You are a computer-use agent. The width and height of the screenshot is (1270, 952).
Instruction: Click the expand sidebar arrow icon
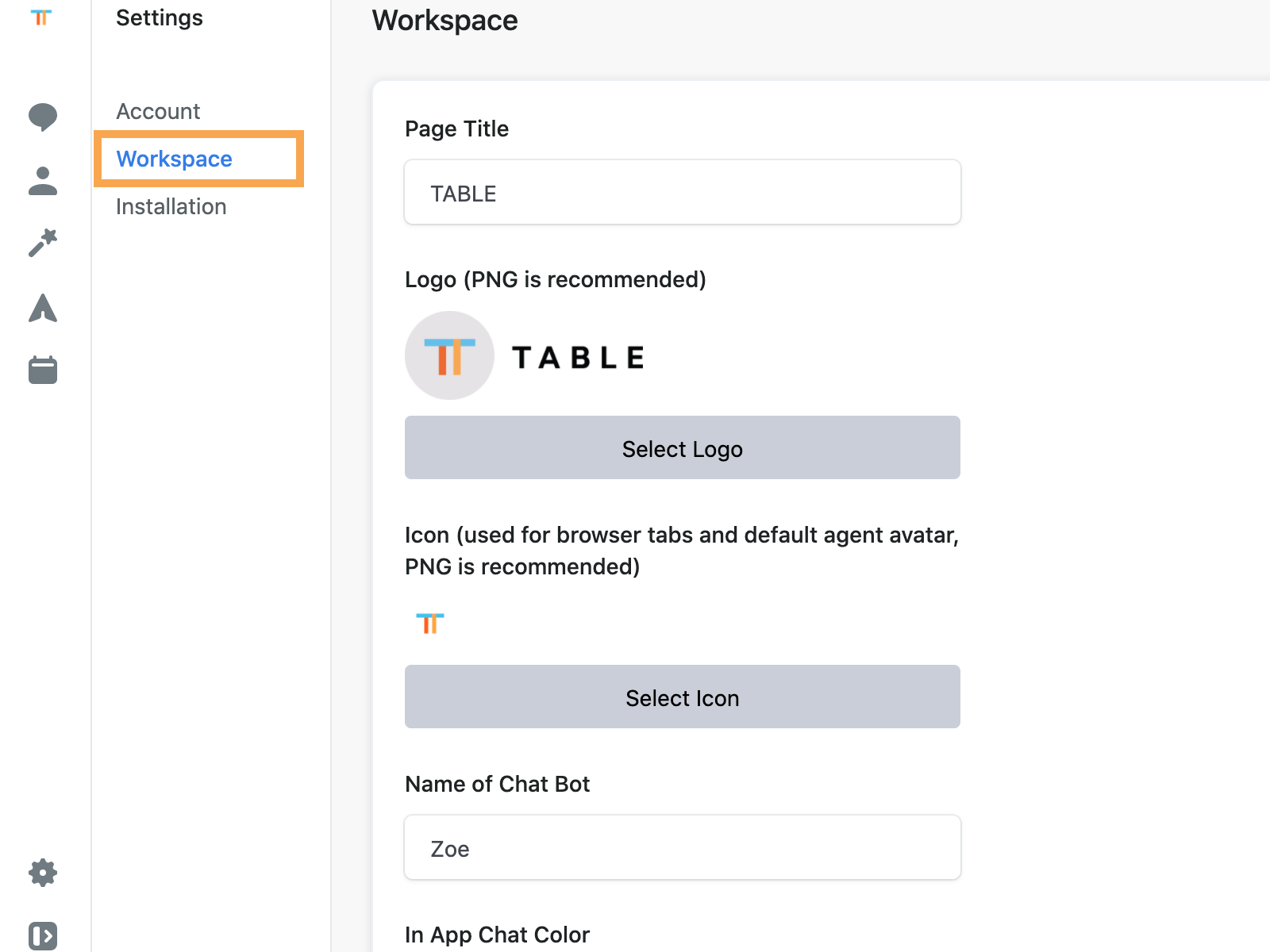click(43, 936)
